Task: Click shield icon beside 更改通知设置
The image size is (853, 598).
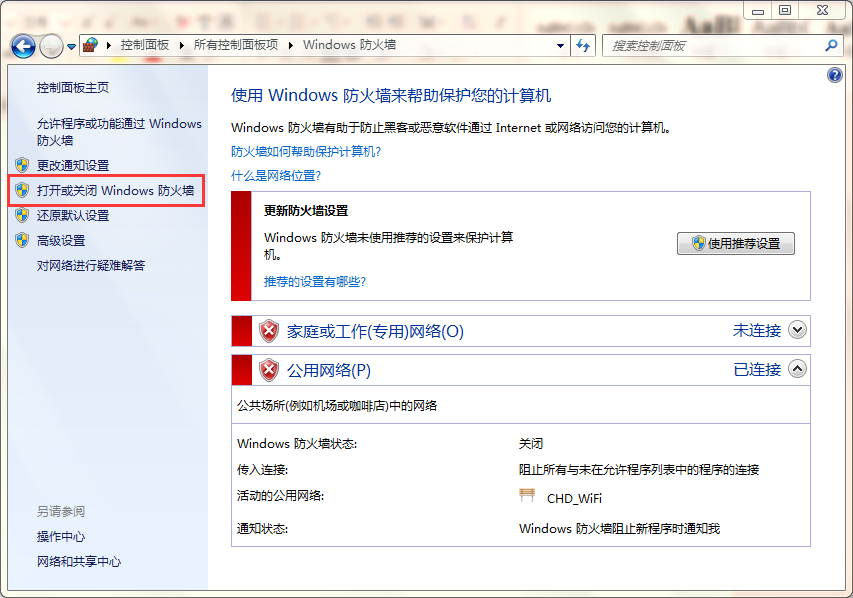Action: (x=22, y=165)
